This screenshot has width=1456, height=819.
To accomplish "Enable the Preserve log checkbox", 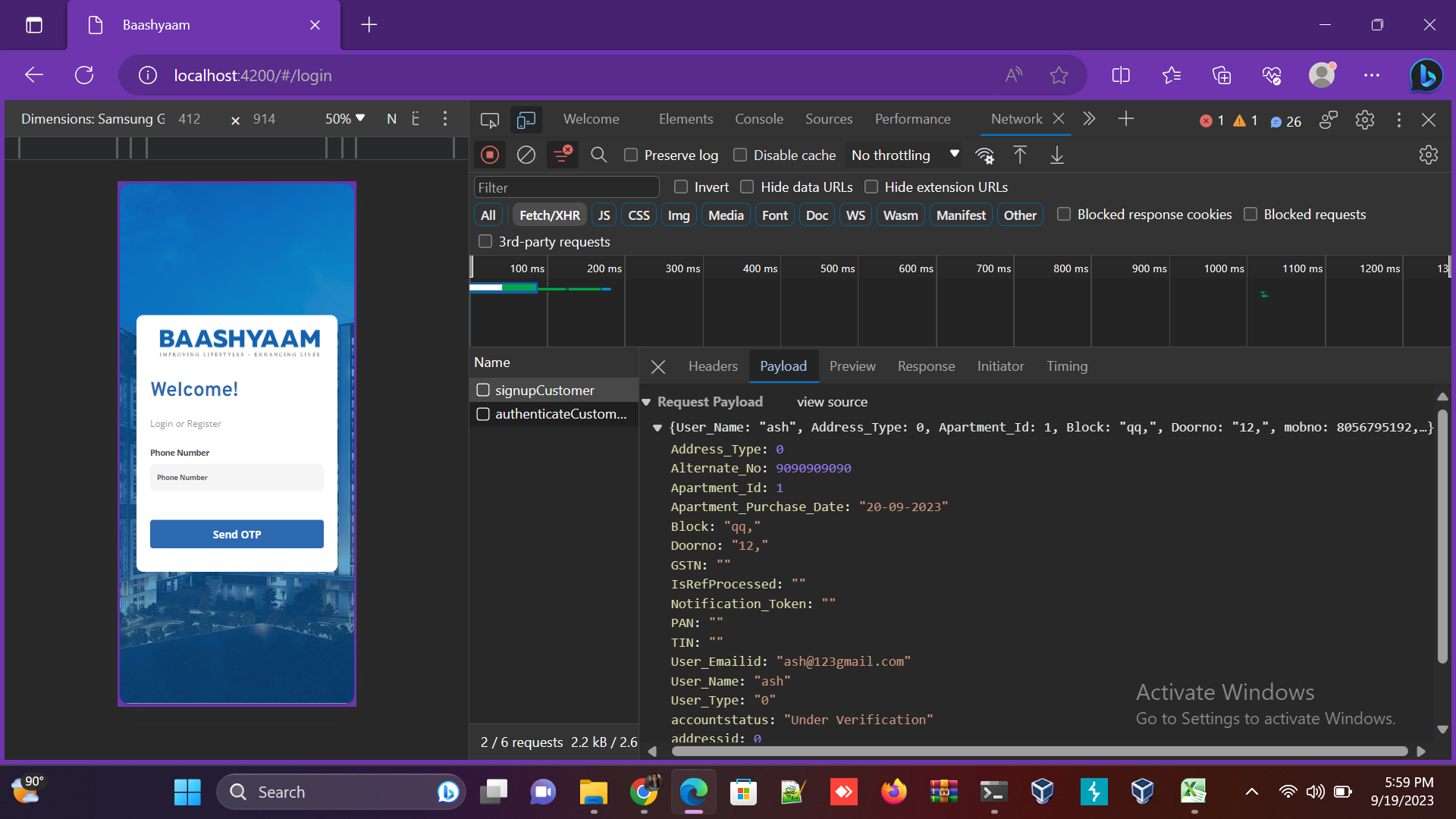I will pyautogui.click(x=631, y=155).
